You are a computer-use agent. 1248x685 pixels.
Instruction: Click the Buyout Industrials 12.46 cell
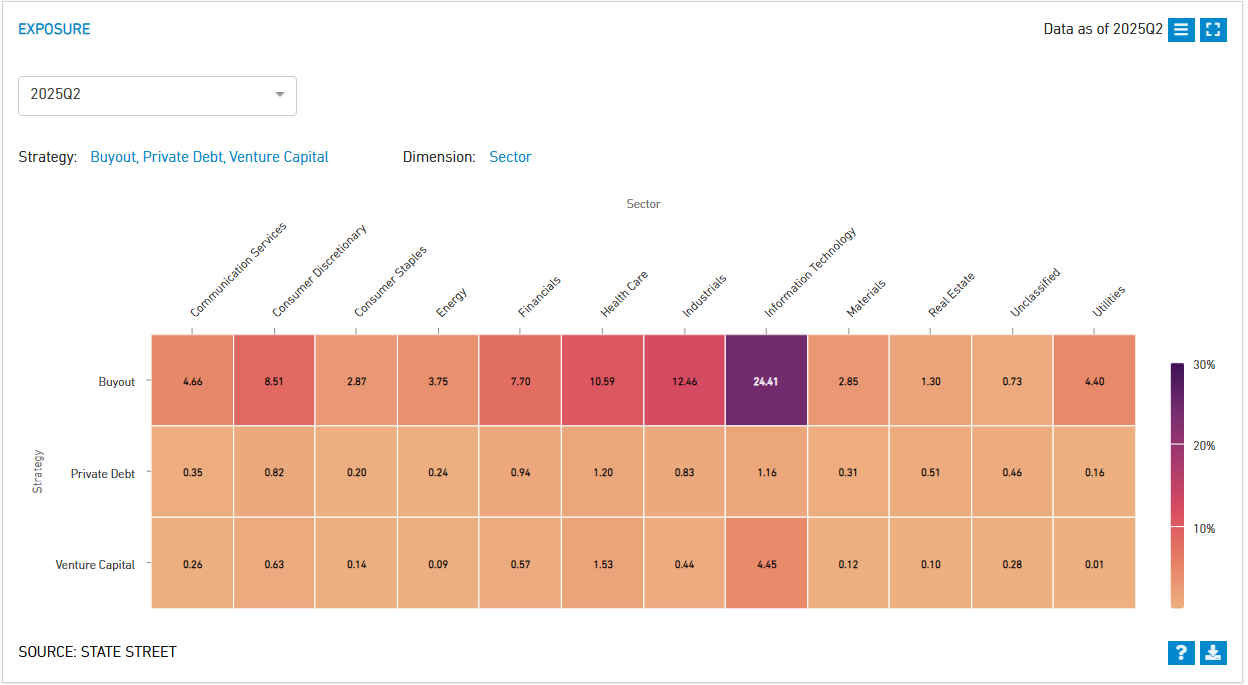[x=684, y=381]
